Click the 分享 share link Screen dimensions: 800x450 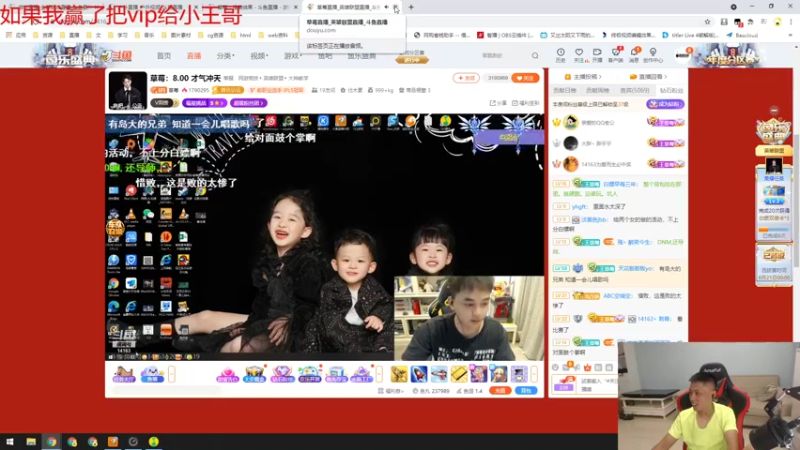coord(498,103)
